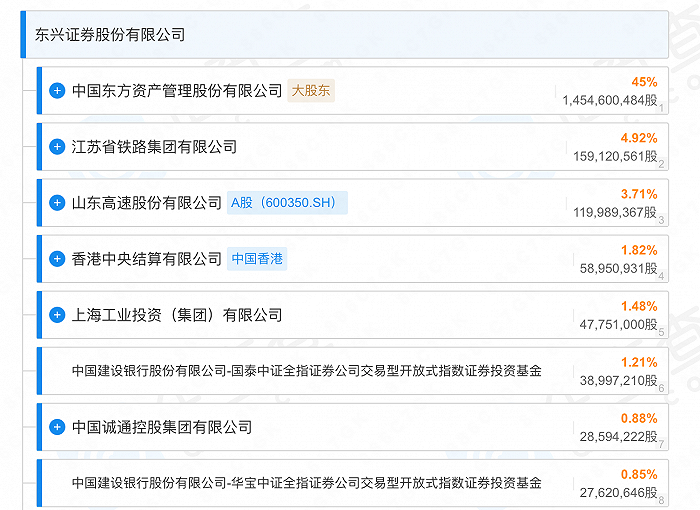The height and width of the screenshot is (510, 700).
Task: Click the 4.92% shareholding percentage
Action: coord(639,138)
